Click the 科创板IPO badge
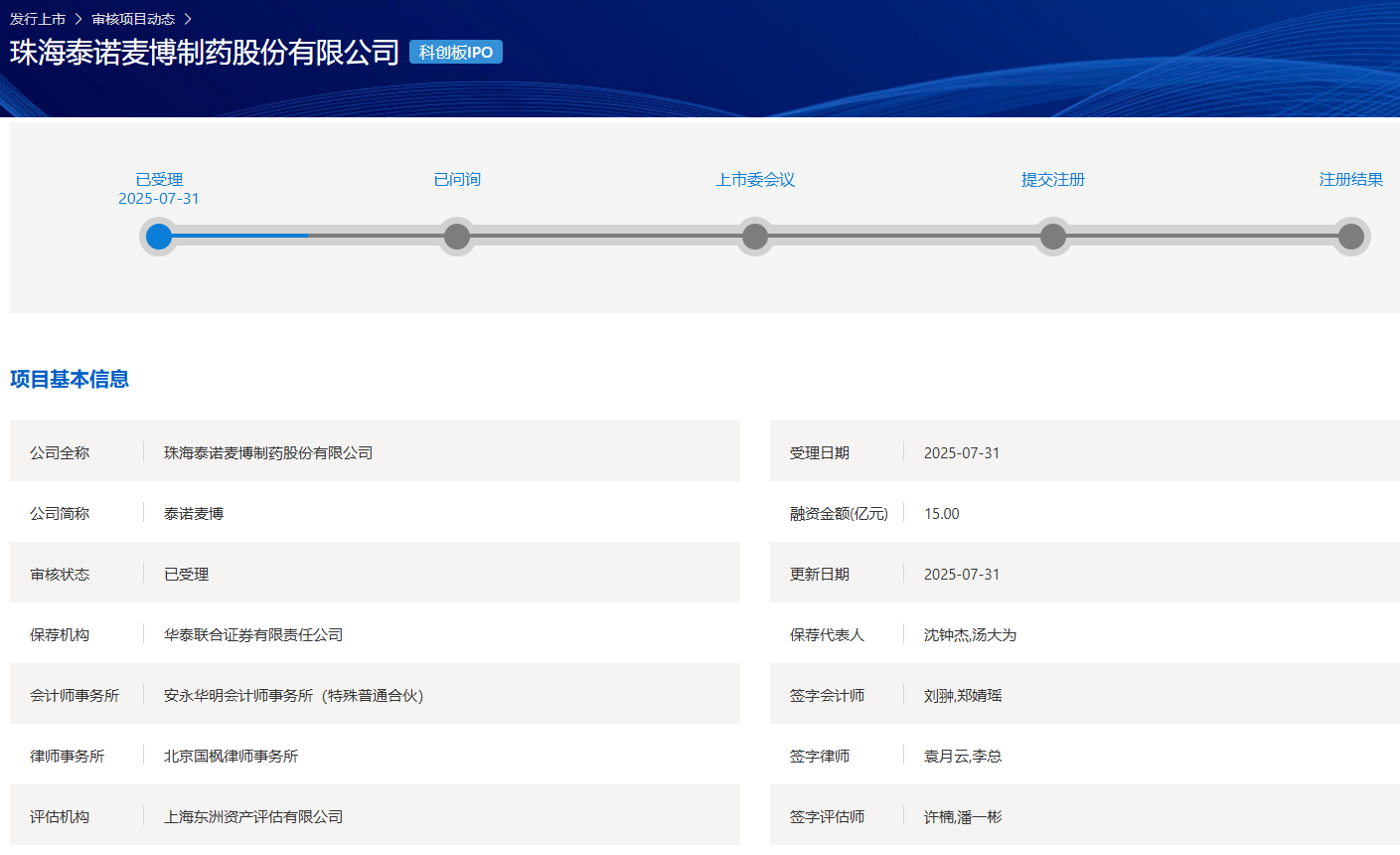This screenshot has width=1400, height=855. tap(456, 52)
